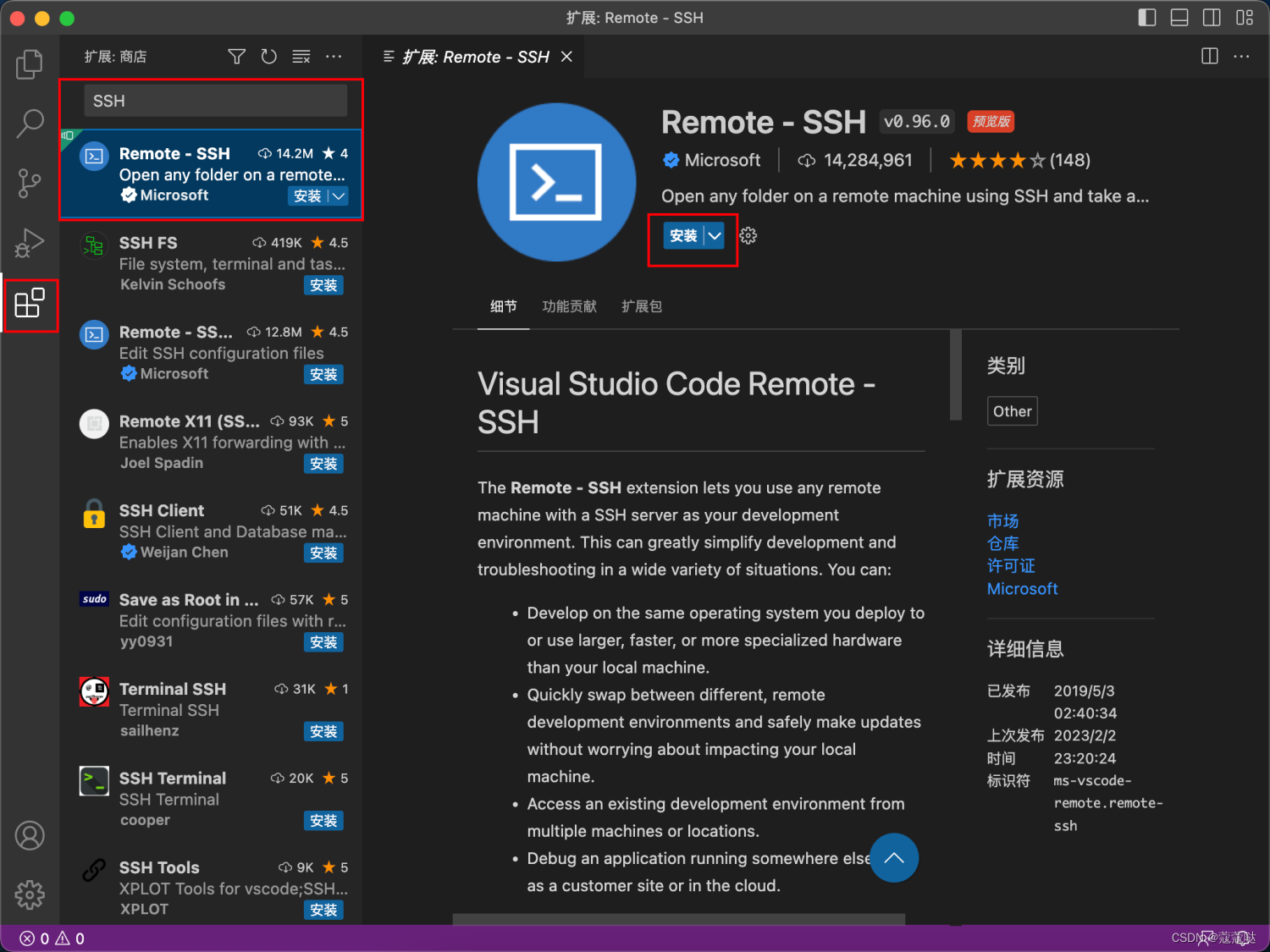Screen dimensions: 1270x952
Task: Install the Remote X11 extension
Action: [323, 464]
